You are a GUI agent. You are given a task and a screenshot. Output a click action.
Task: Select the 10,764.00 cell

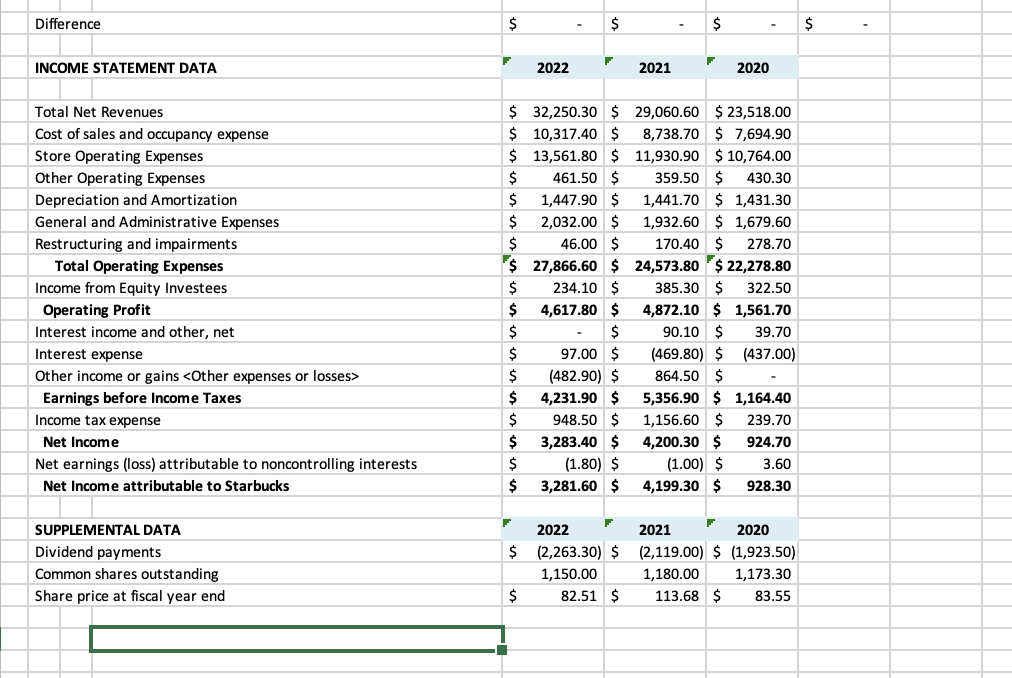(x=753, y=156)
